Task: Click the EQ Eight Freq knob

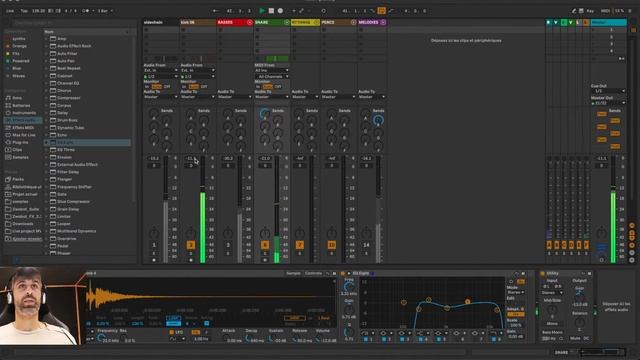Action: 349,286
